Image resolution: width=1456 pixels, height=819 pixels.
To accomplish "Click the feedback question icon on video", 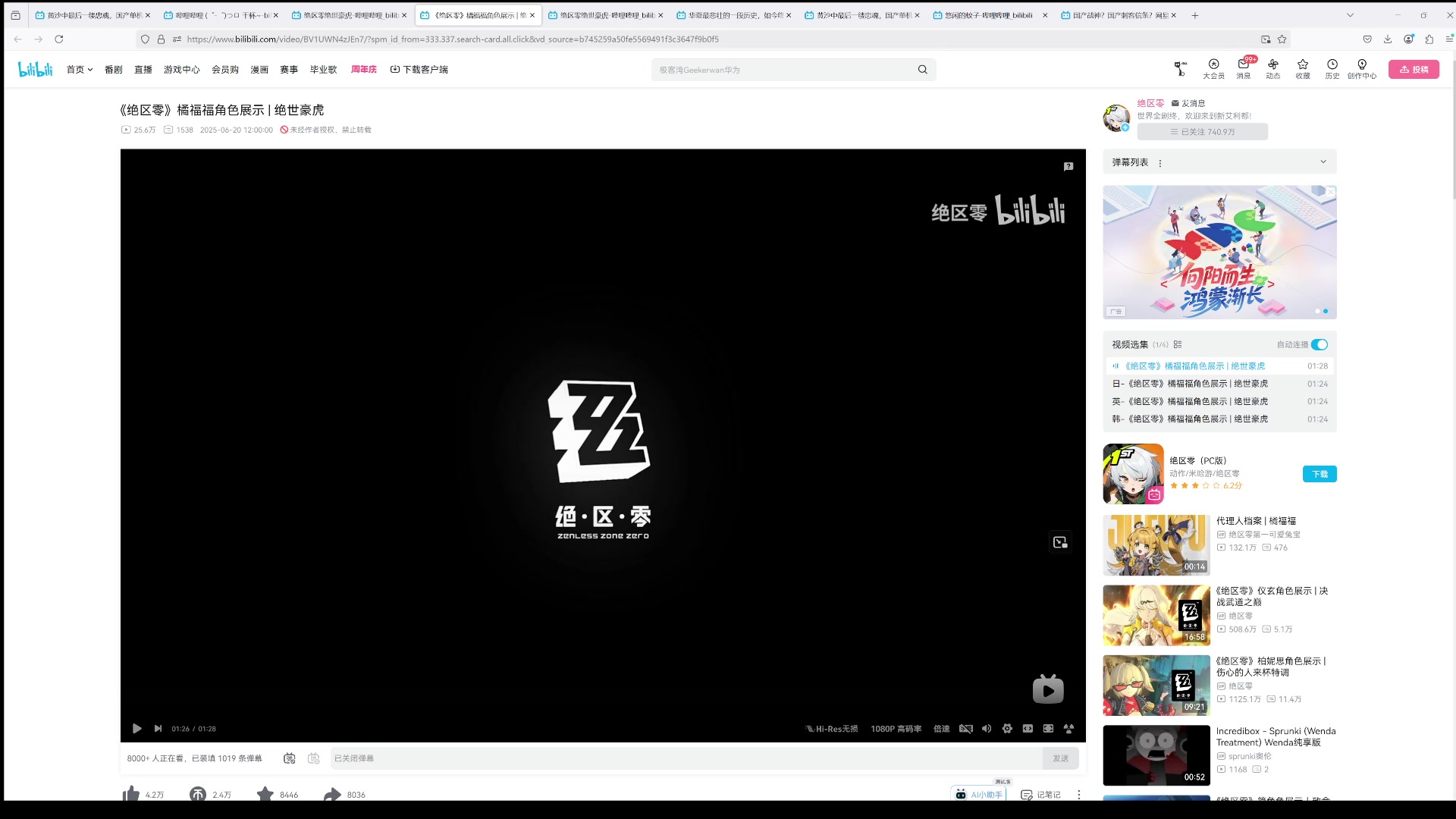I will 1068,166.
